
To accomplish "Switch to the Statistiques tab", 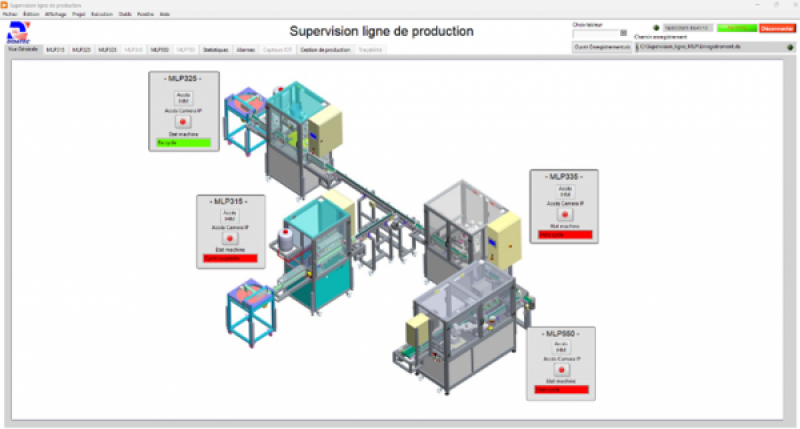I will tap(216, 50).
